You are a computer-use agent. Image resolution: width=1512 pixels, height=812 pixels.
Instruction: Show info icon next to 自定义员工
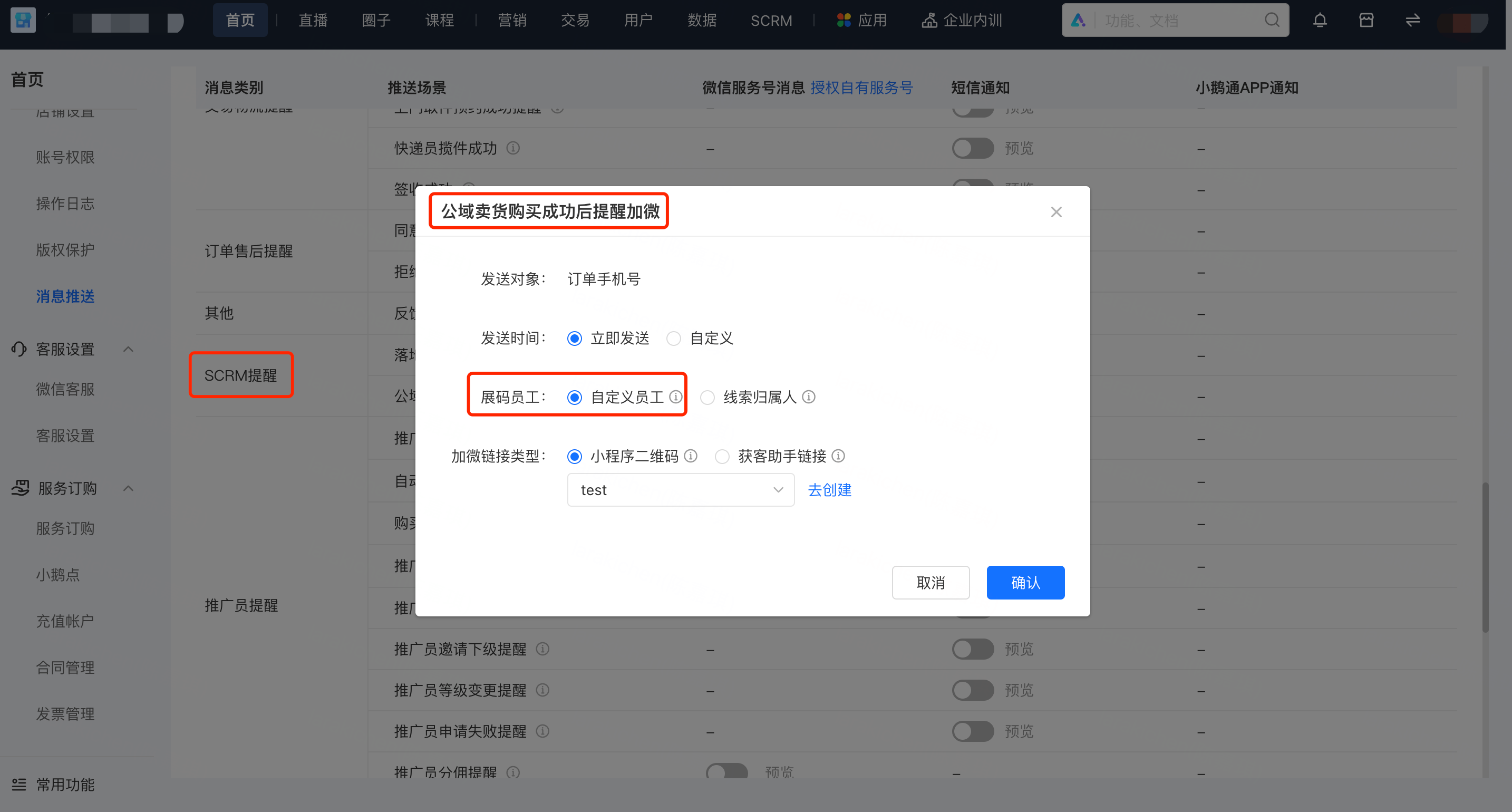pos(675,397)
